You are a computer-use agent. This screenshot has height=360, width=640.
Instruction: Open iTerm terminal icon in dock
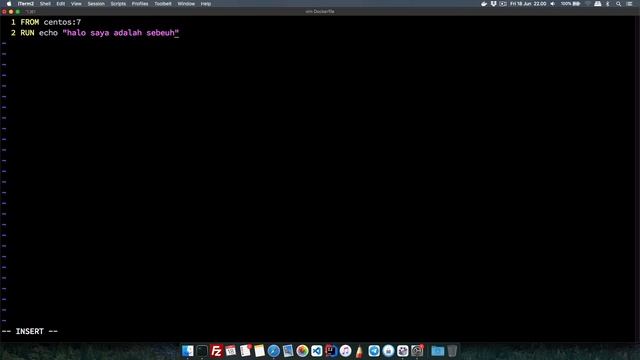click(x=202, y=351)
